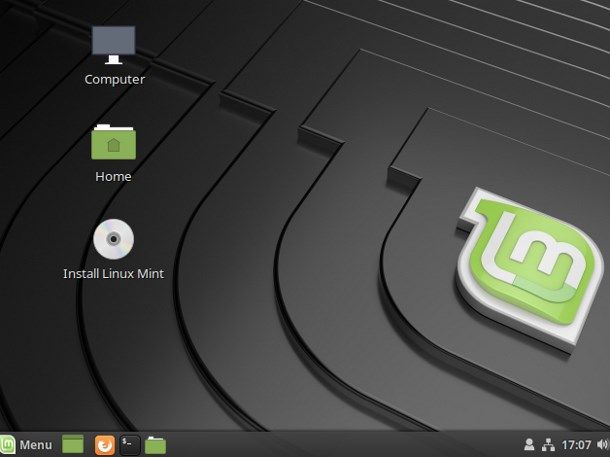The width and height of the screenshot is (610, 457).
Task: Click the Show Desktop panel icon
Action: 73,445
